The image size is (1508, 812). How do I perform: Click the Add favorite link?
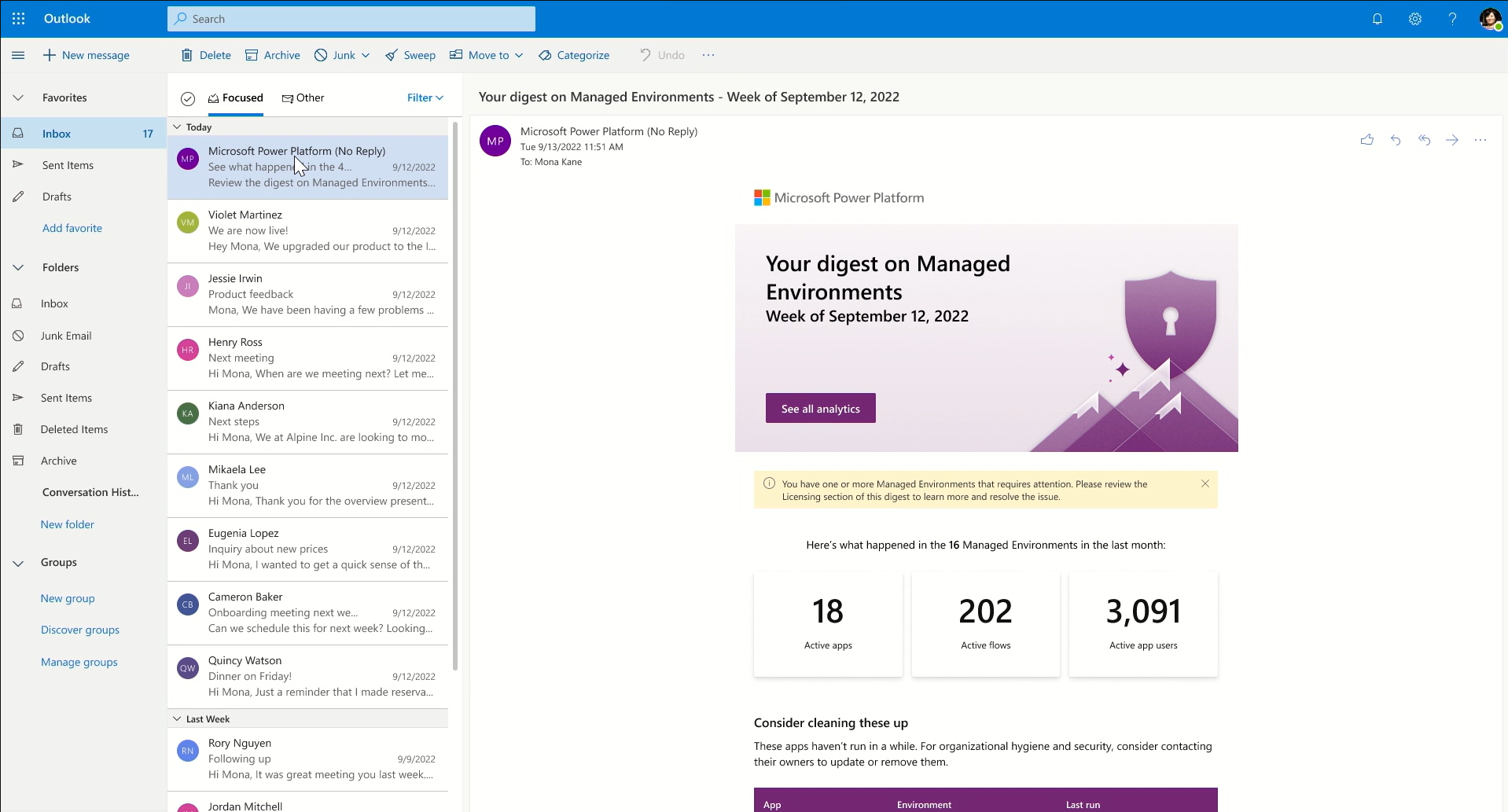pos(72,228)
